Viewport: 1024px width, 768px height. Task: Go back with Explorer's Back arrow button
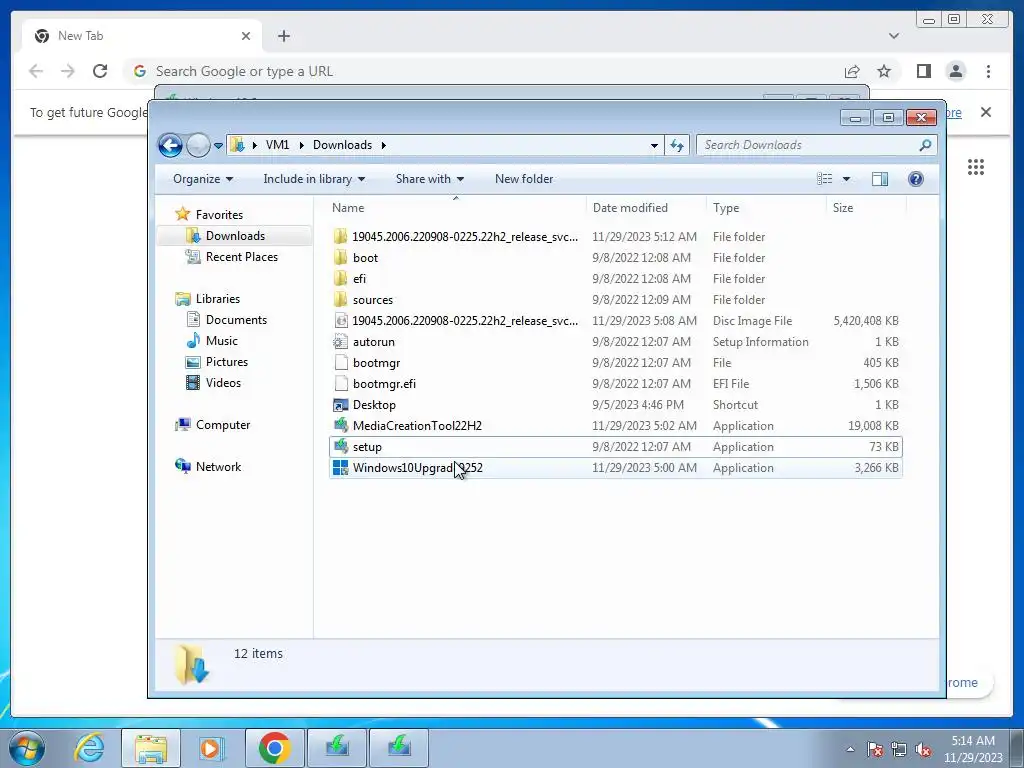[170, 145]
